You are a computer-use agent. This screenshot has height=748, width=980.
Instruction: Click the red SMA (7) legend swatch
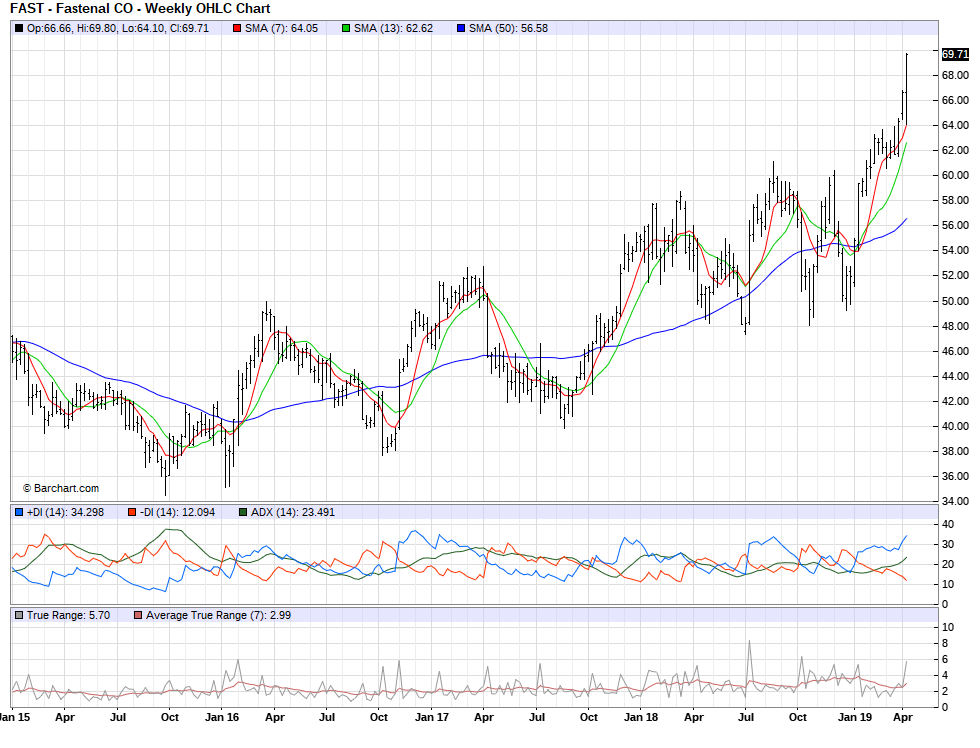point(237,28)
